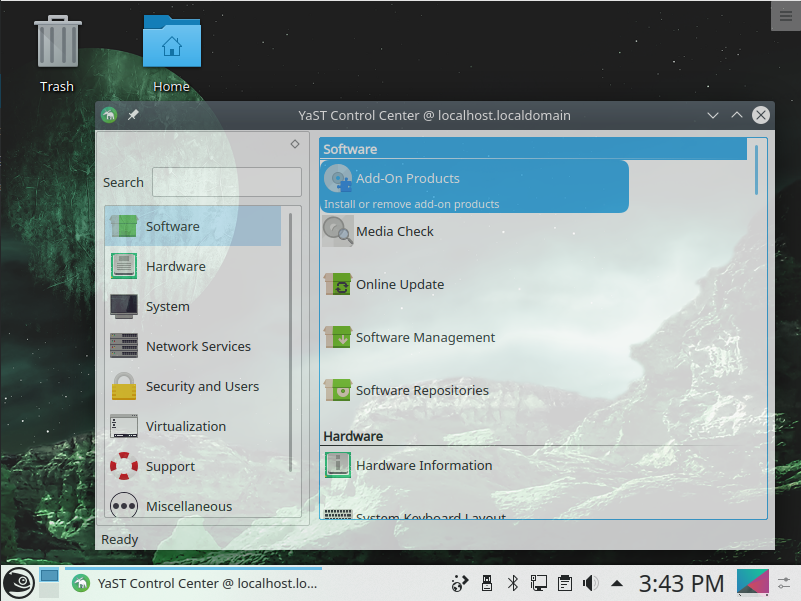Choose the Network Services category
The width and height of the screenshot is (801, 601).
coord(198,347)
